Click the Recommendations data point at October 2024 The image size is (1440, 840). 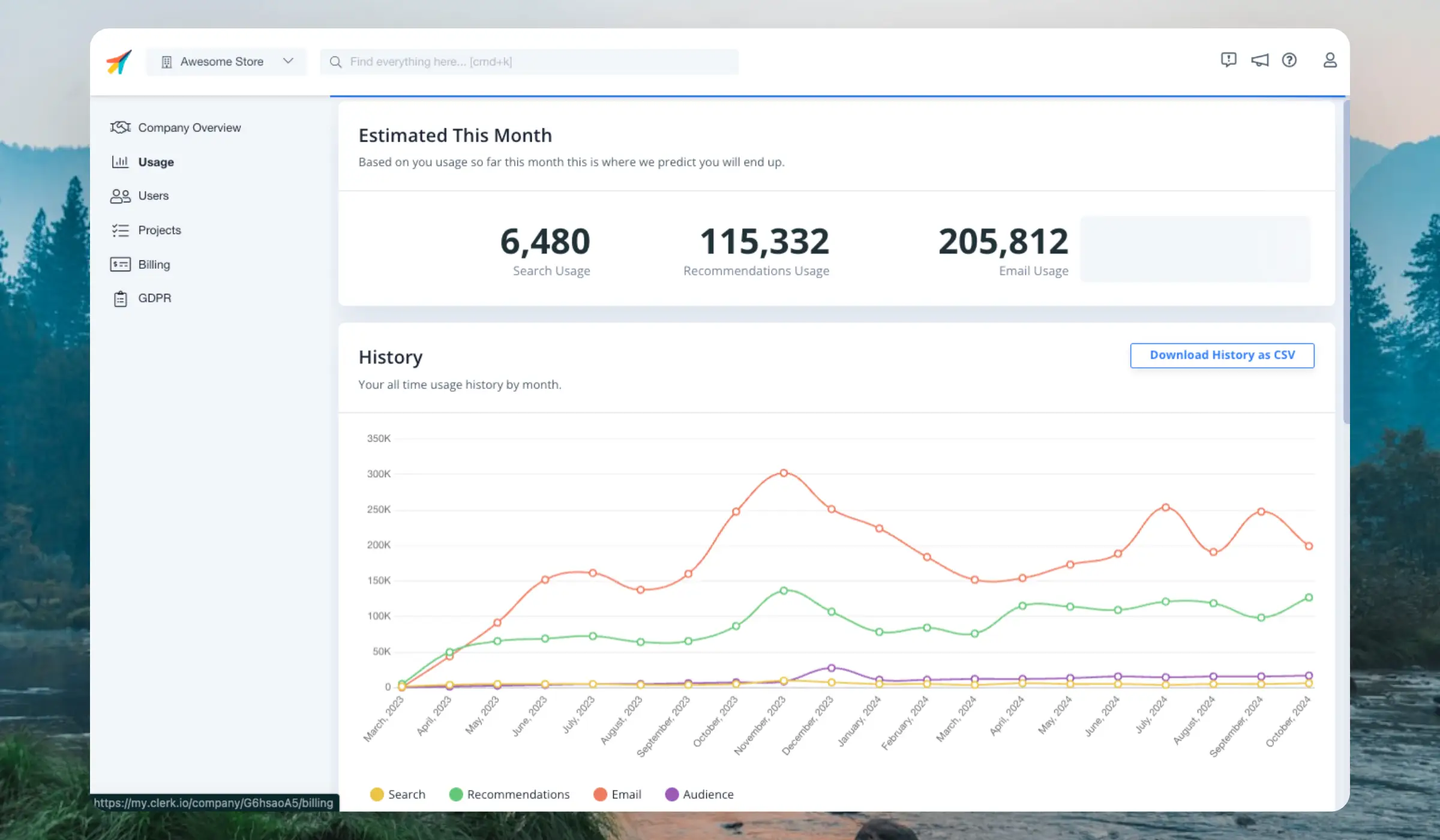(x=1309, y=598)
